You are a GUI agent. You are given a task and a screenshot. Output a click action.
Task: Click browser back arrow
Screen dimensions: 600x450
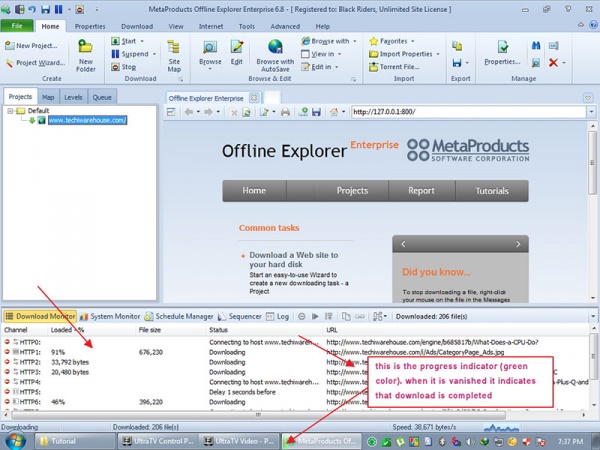coord(189,112)
